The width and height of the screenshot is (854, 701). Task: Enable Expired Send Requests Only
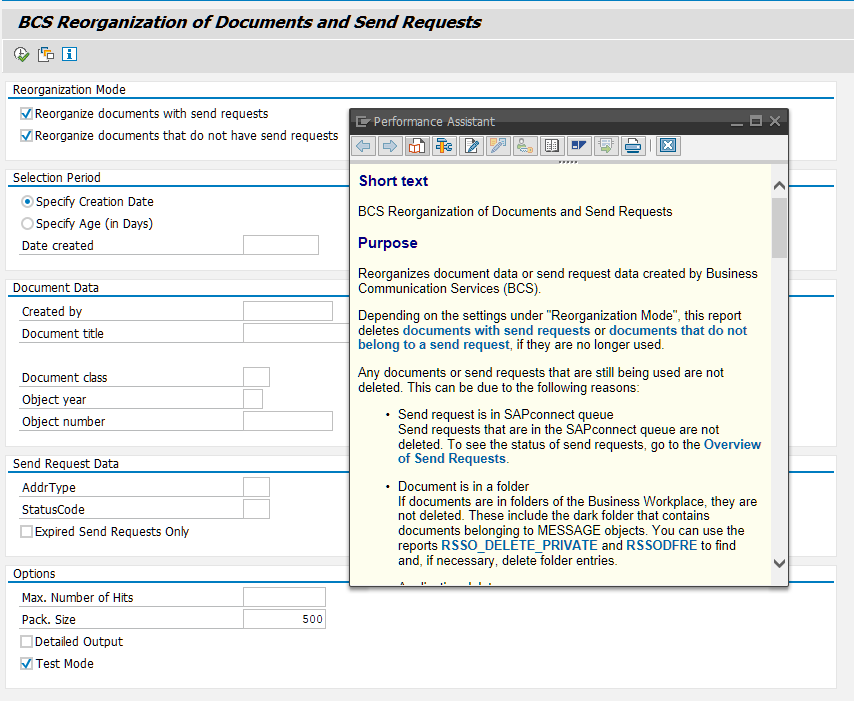(26, 532)
